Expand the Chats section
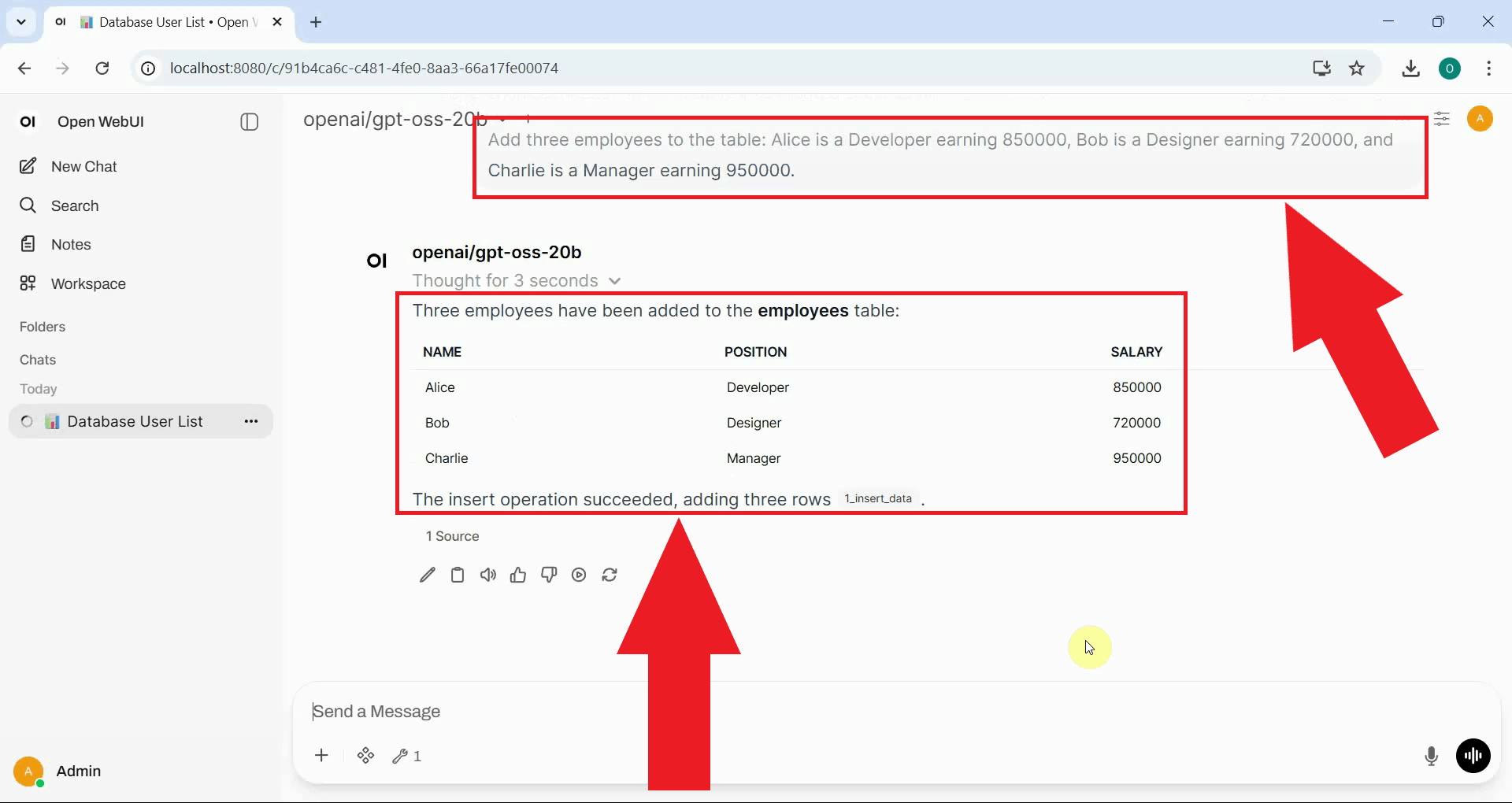The height and width of the screenshot is (803, 1512). pyautogui.click(x=38, y=360)
